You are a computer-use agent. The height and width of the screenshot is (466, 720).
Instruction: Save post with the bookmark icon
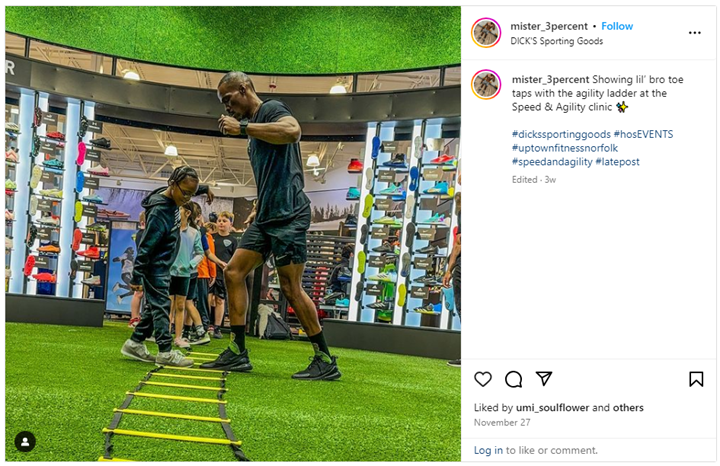(x=696, y=379)
